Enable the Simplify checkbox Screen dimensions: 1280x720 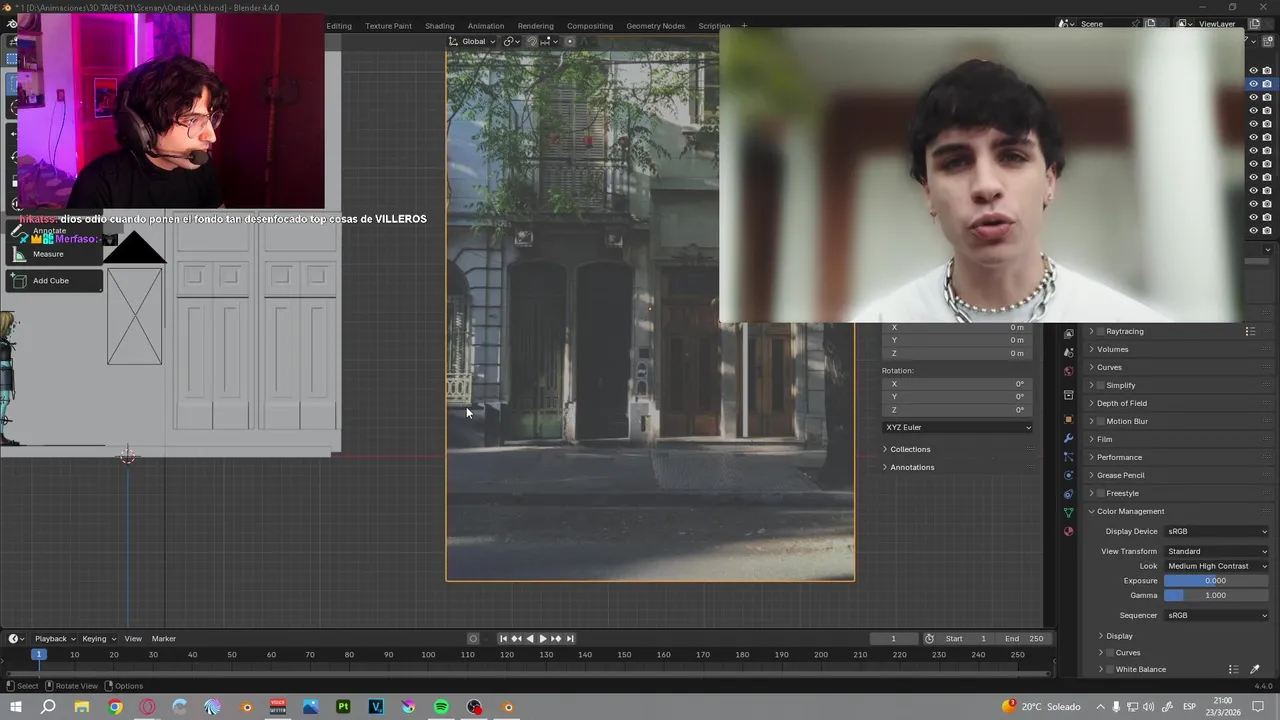pyautogui.click(x=1101, y=385)
